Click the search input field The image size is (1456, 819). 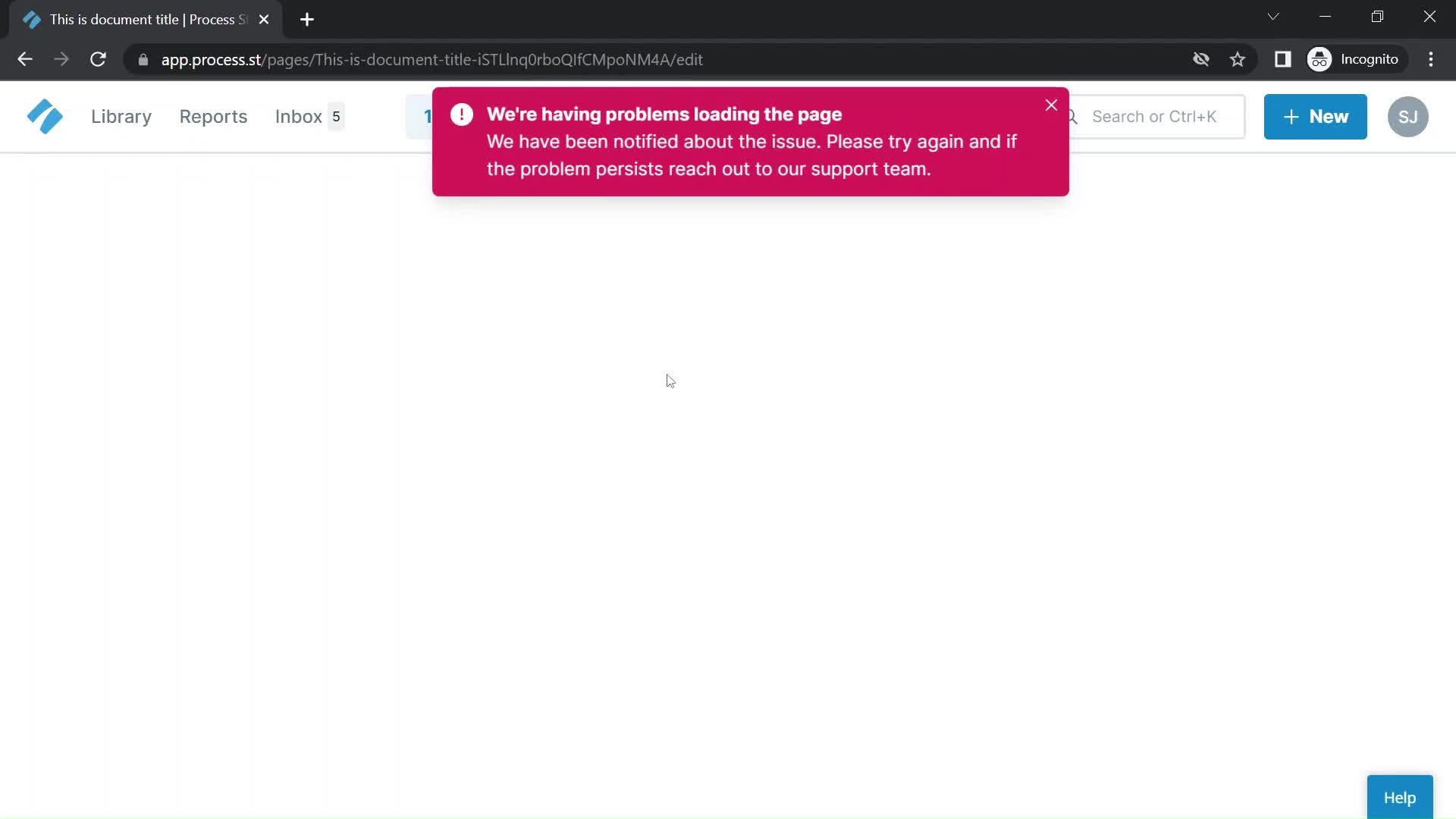pos(1155,116)
